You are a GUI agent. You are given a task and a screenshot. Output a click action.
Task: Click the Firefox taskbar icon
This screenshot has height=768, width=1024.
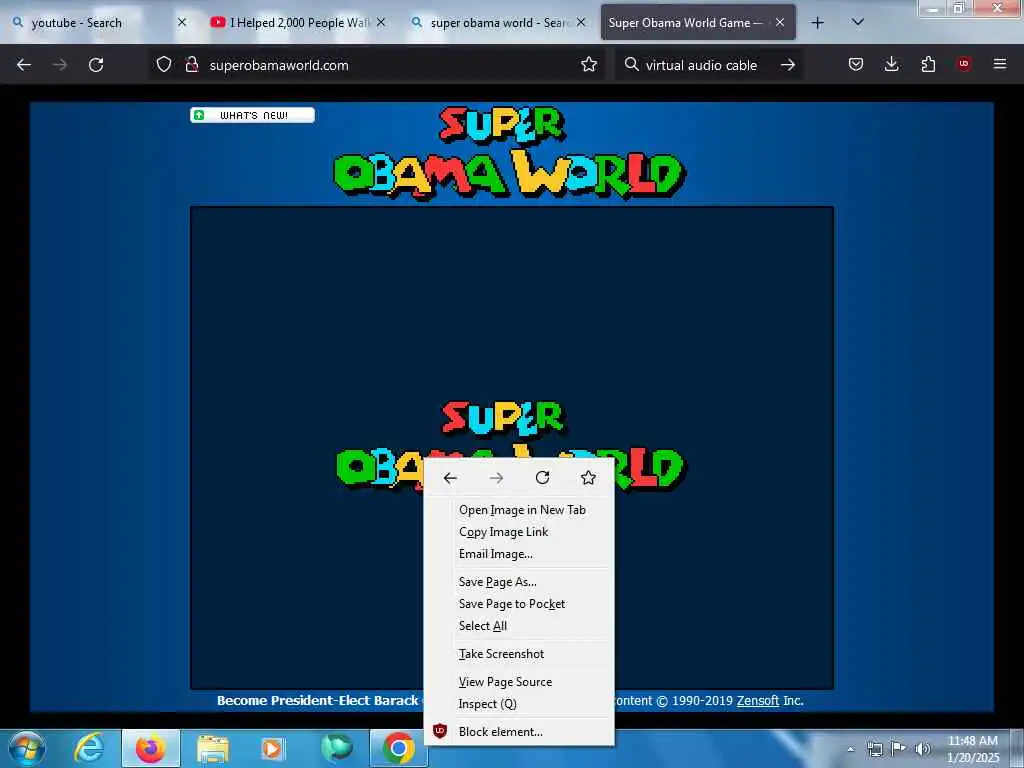(x=151, y=748)
